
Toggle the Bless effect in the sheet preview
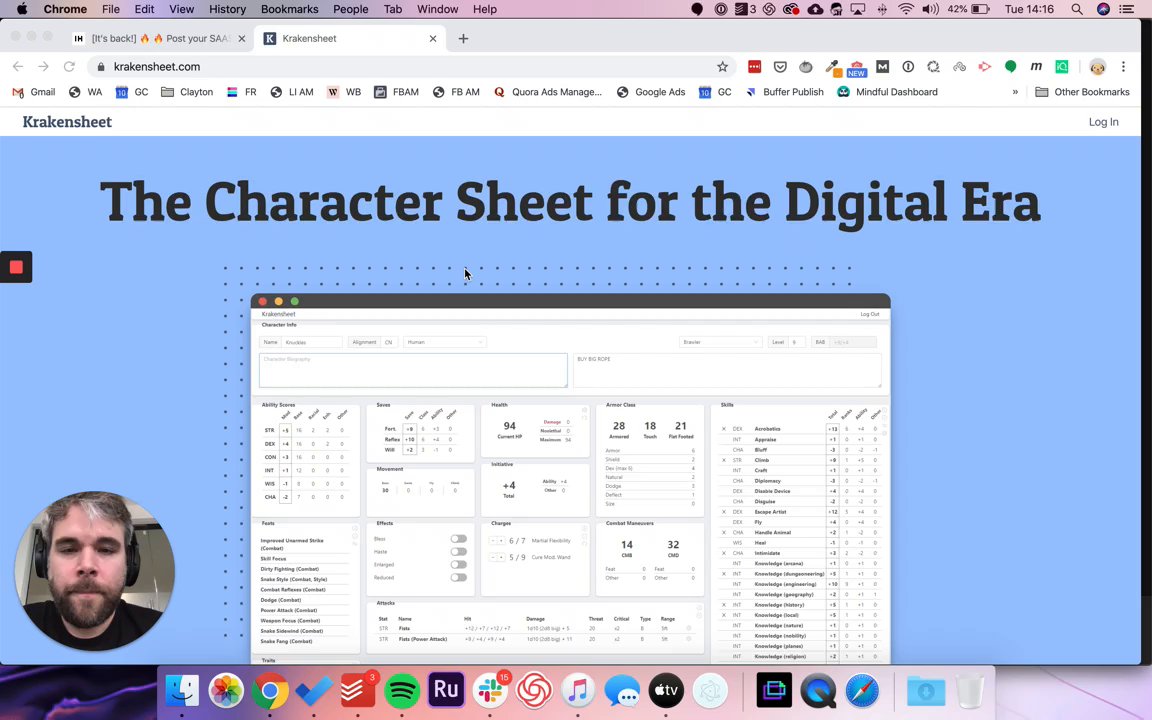(x=458, y=539)
